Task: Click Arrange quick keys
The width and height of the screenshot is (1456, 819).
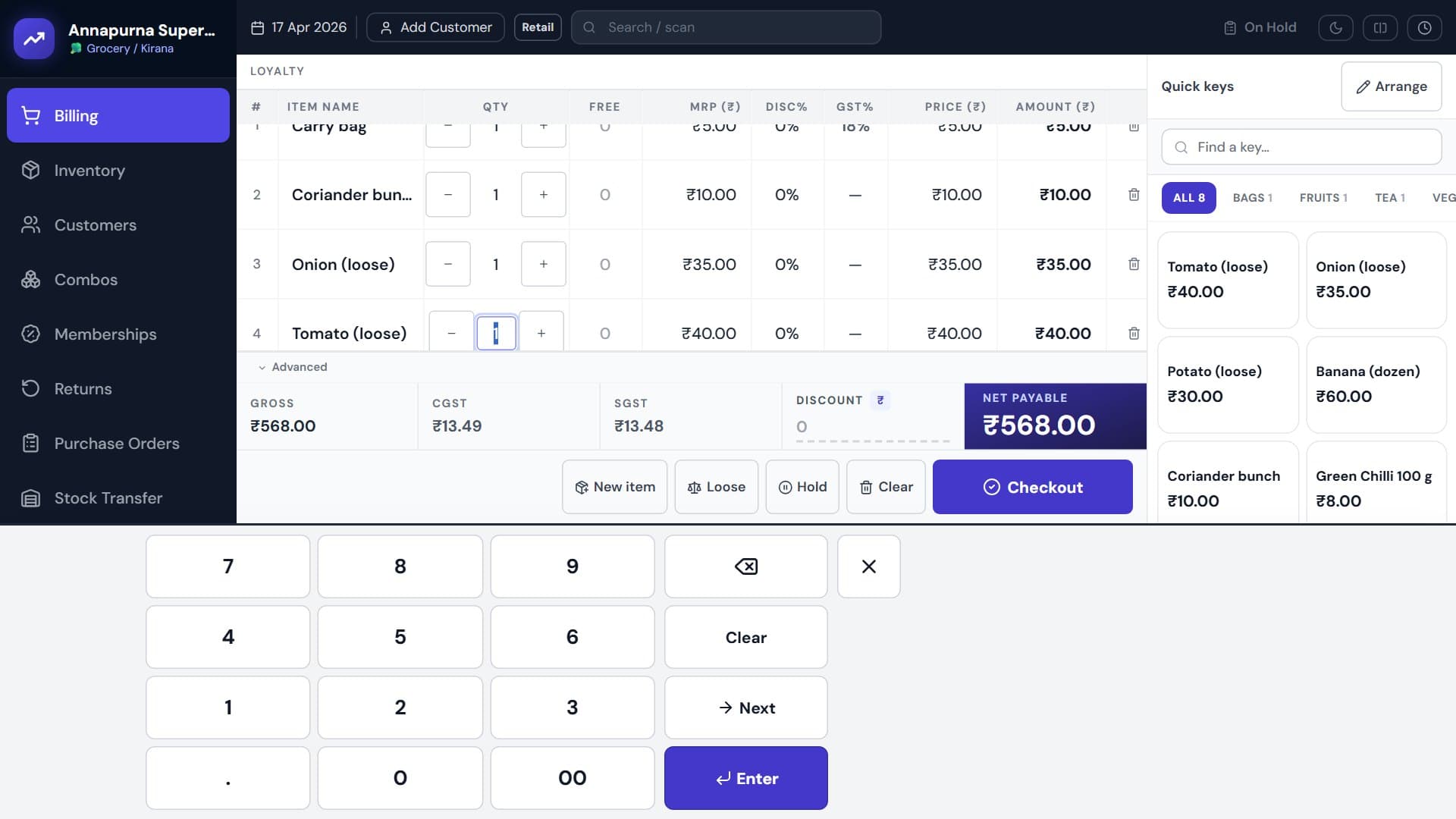Action: coord(1392,86)
